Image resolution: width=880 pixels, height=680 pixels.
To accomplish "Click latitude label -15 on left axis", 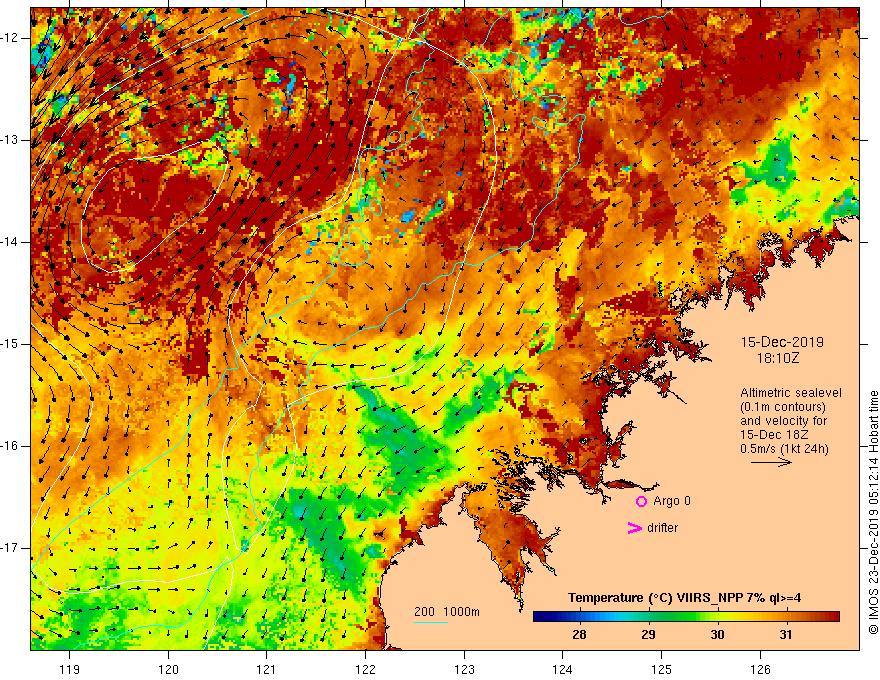I will pyautogui.click(x=10, y=344).
